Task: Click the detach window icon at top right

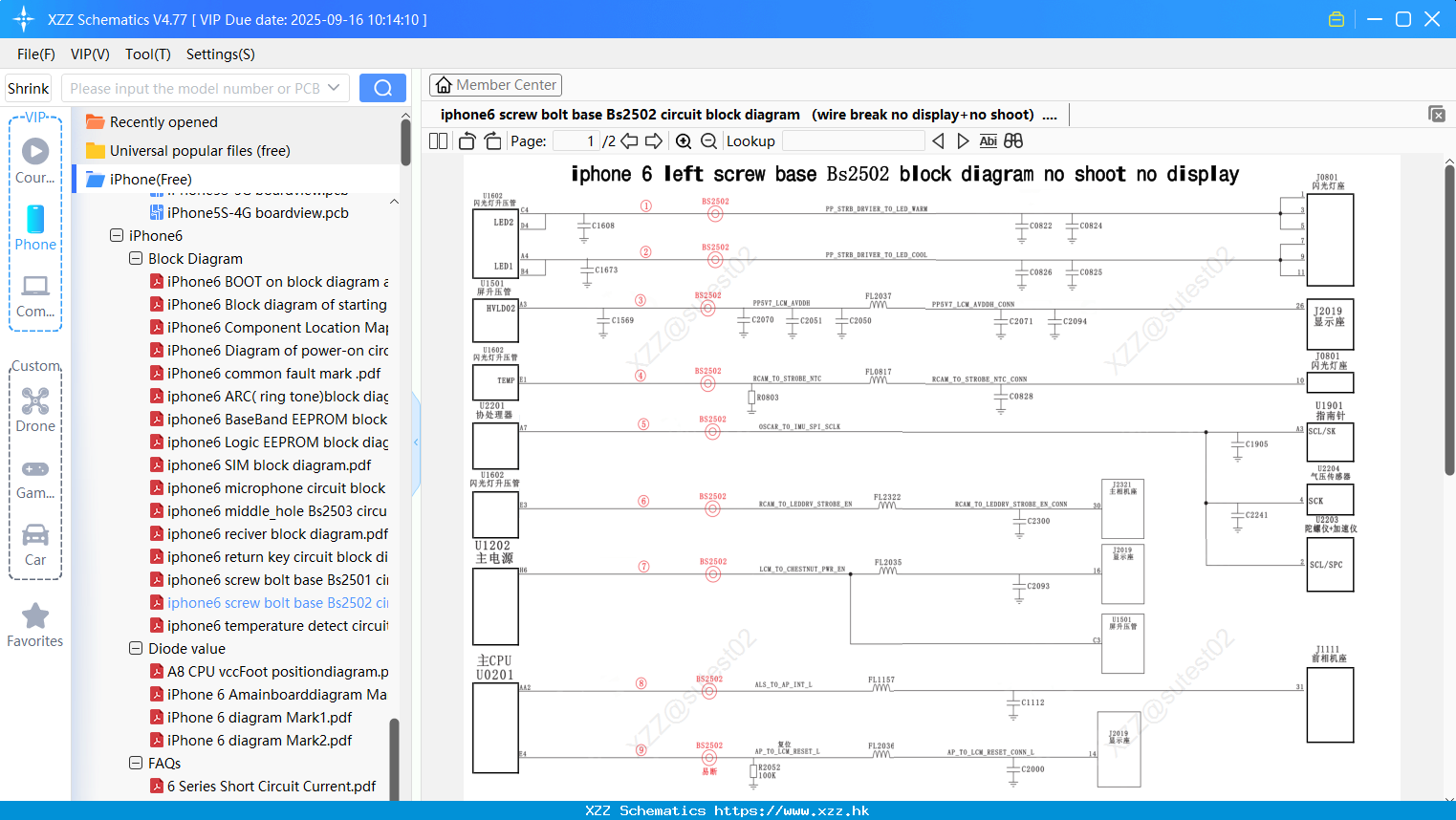Action: click(x=1437, y=114)
